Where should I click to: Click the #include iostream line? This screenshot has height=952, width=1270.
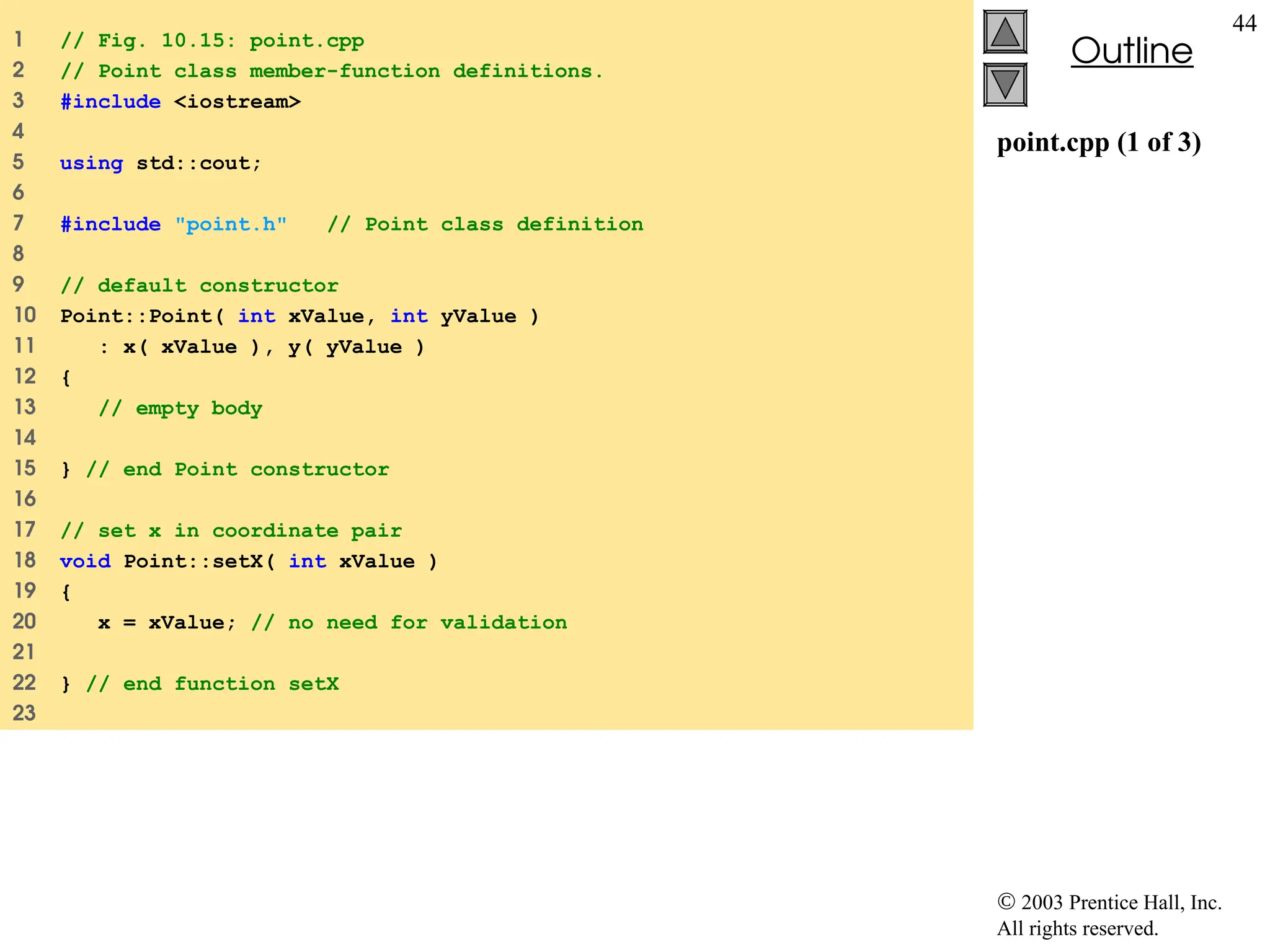tap(180, 102)
